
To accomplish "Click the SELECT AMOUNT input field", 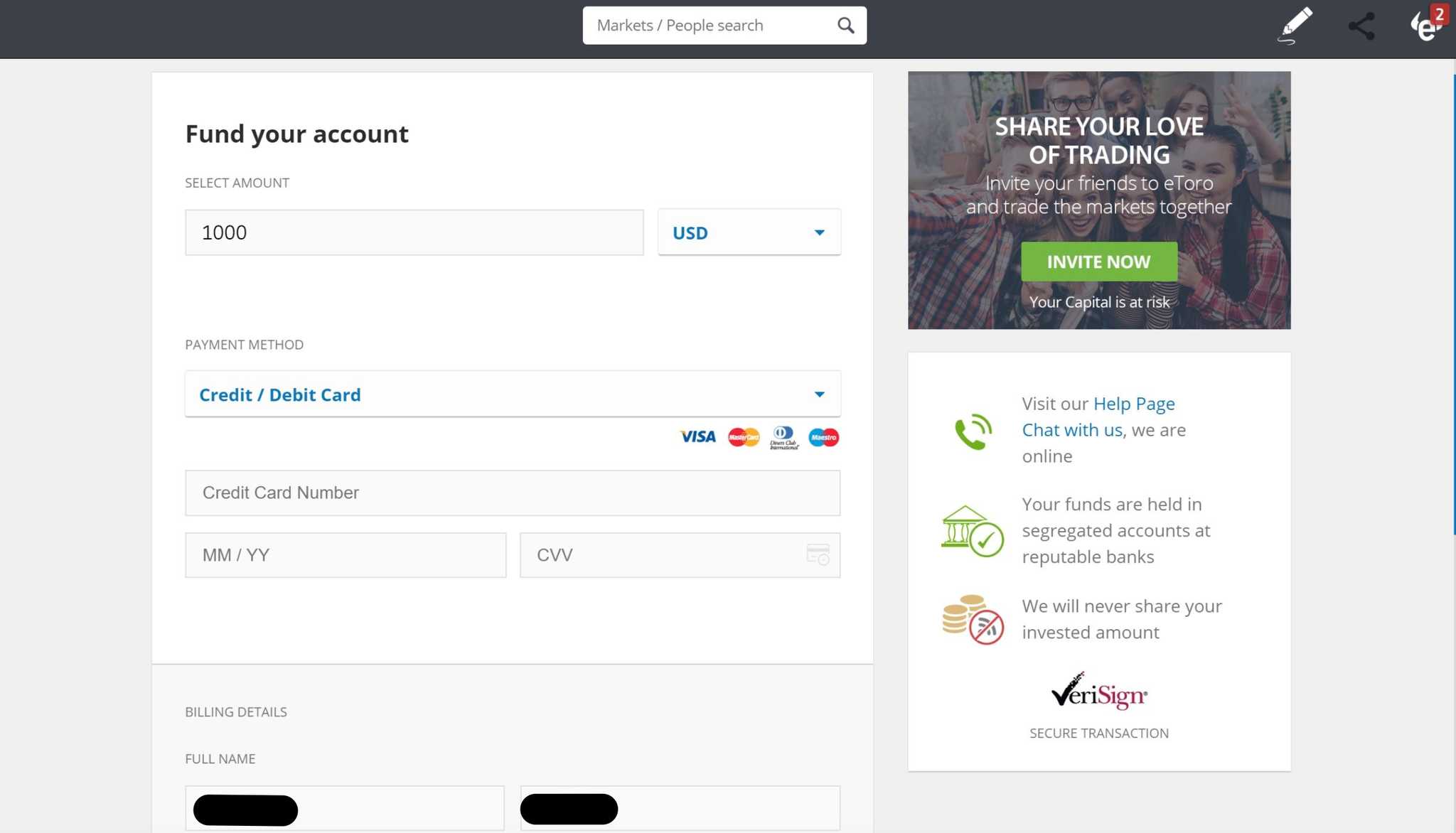I will (x=413, y=232).
